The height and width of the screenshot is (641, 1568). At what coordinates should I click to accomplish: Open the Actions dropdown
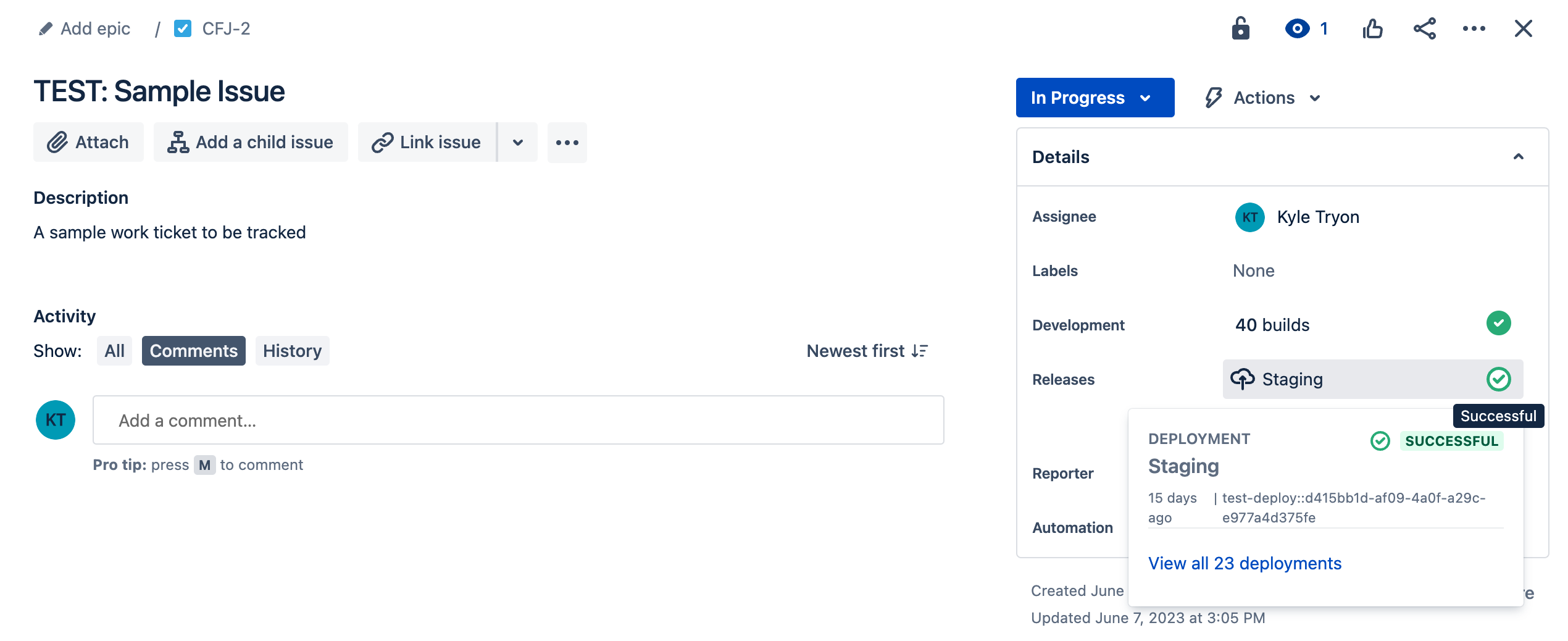coord(1263,98)
